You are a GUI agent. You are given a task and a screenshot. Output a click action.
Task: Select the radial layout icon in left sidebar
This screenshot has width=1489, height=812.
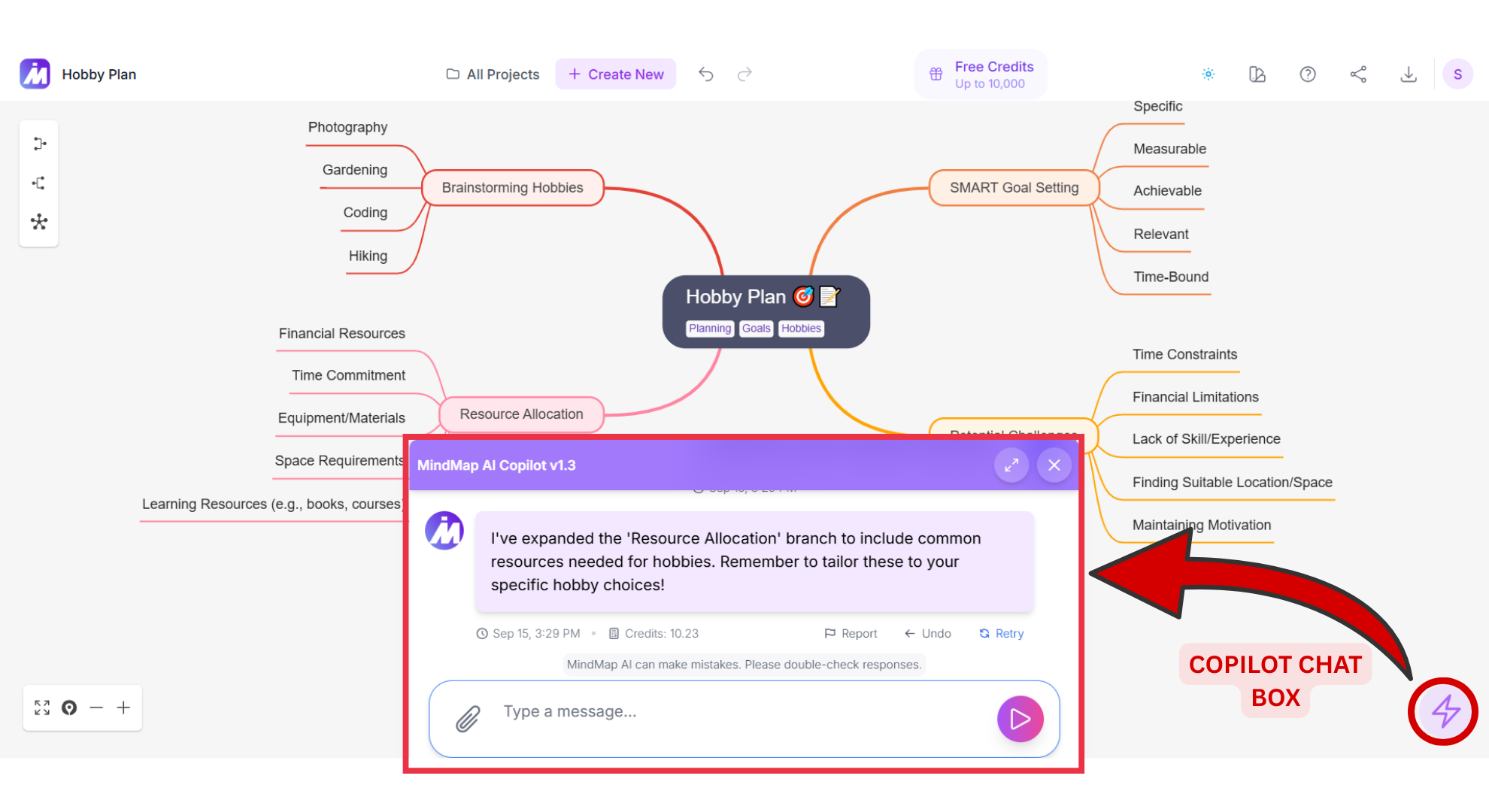(x=39, y=222)
